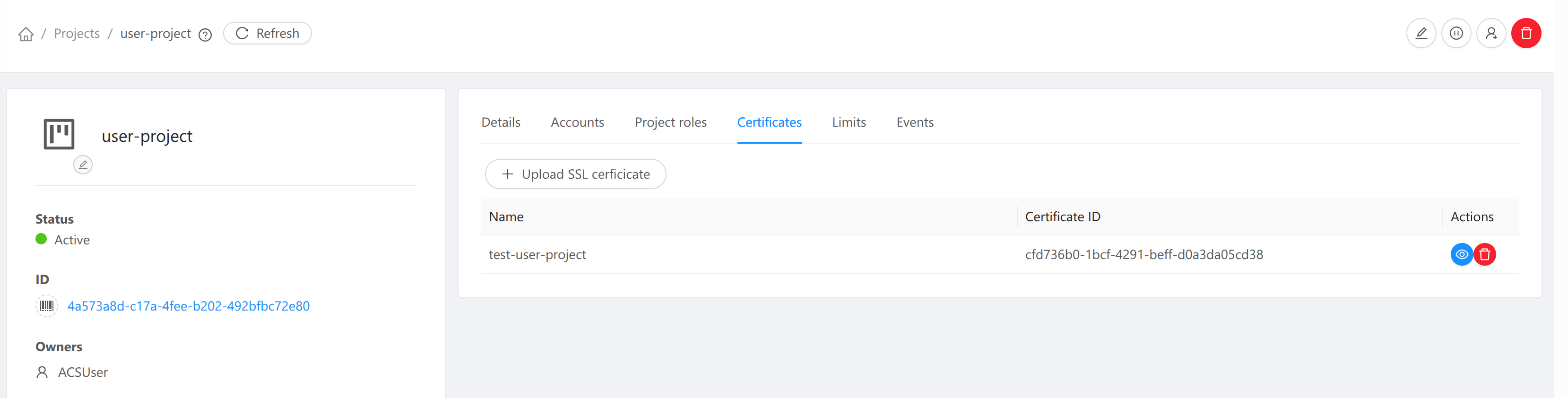
Task: Click the add user icon in header
Action: click(1490, 34)
